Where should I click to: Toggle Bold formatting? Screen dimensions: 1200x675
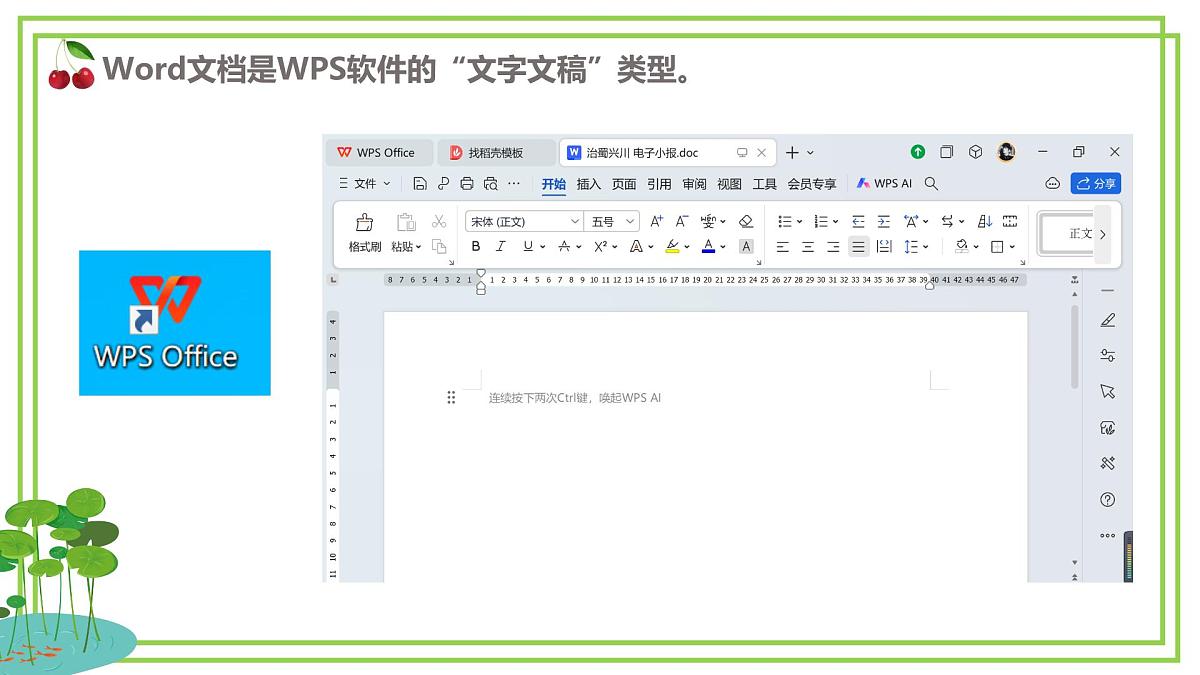(476, 246)
